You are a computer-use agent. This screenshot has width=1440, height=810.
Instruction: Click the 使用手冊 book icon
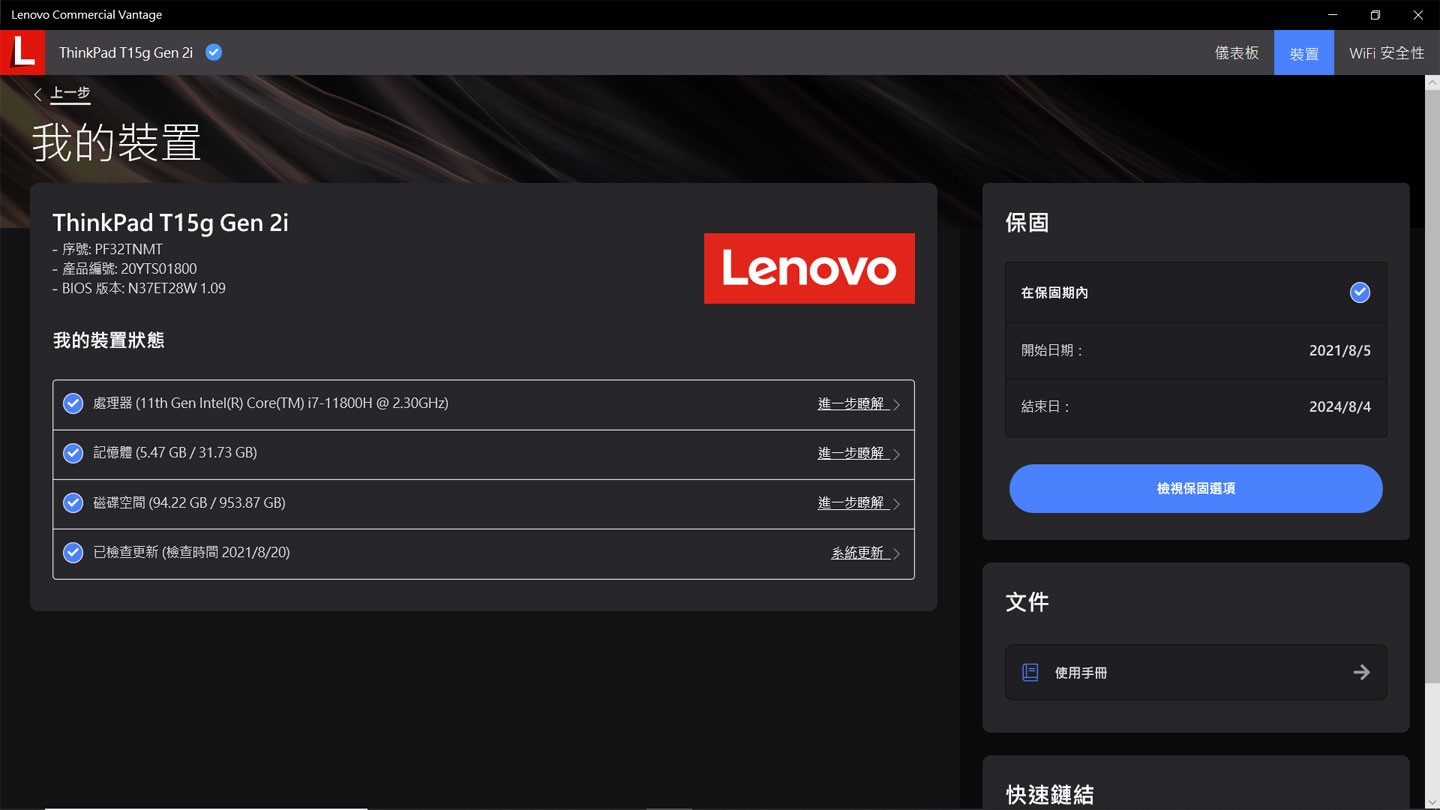[x=1030, y=673]
